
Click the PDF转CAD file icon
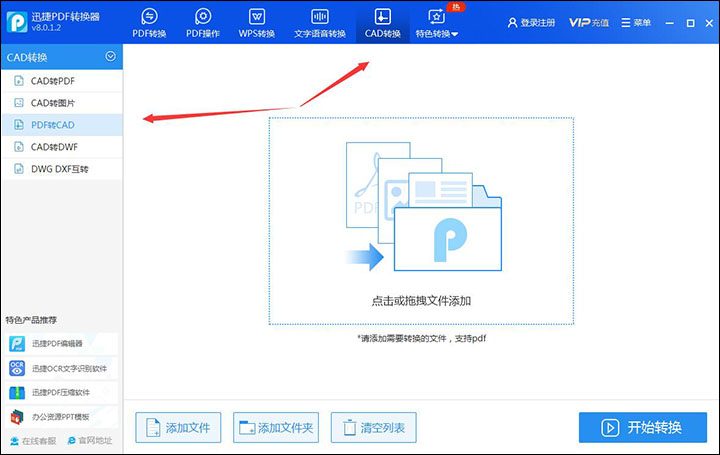[19, 125]
